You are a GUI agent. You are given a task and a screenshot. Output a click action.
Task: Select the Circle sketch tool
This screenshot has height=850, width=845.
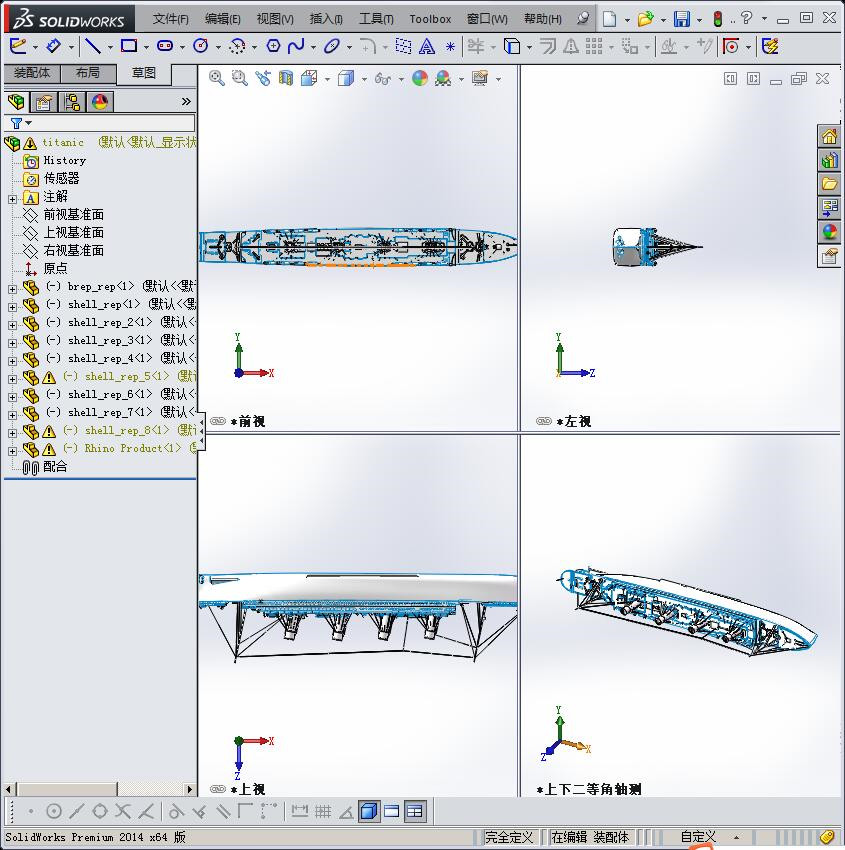(201, 46)
